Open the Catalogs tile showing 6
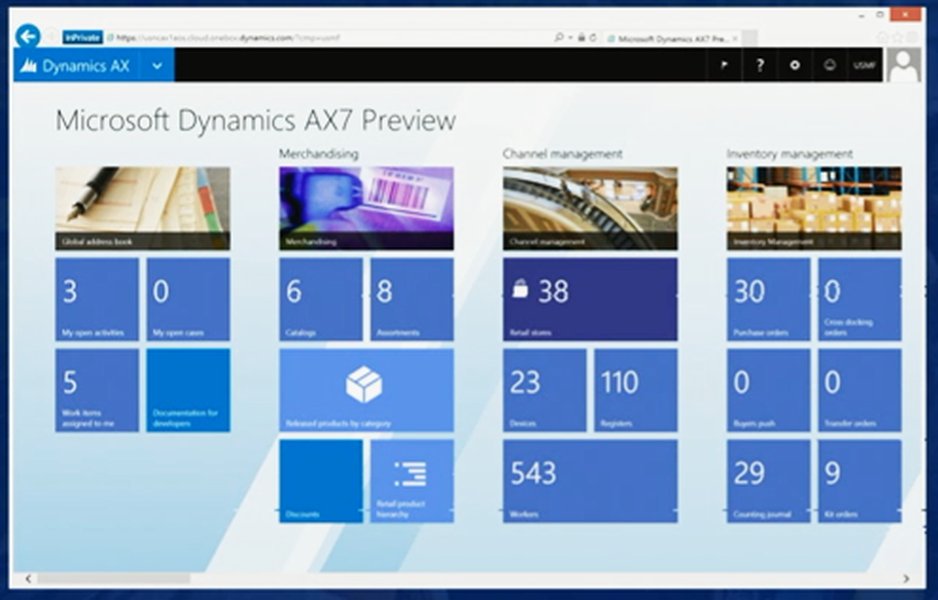Screen dimensions: 938x600 [321, 299]
